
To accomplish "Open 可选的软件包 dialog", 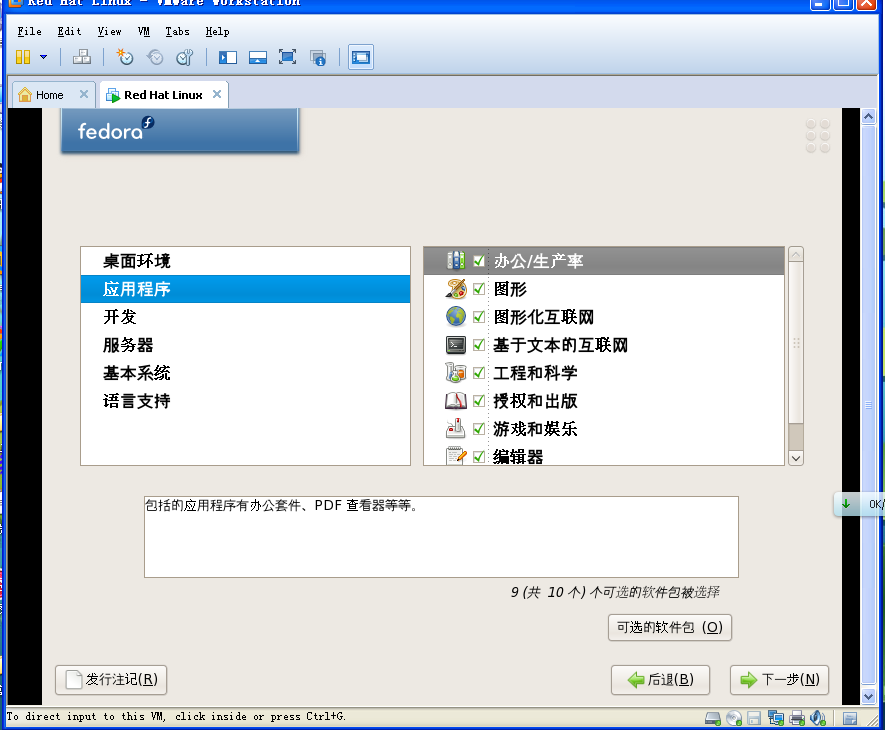I will [x=669, y=628].
